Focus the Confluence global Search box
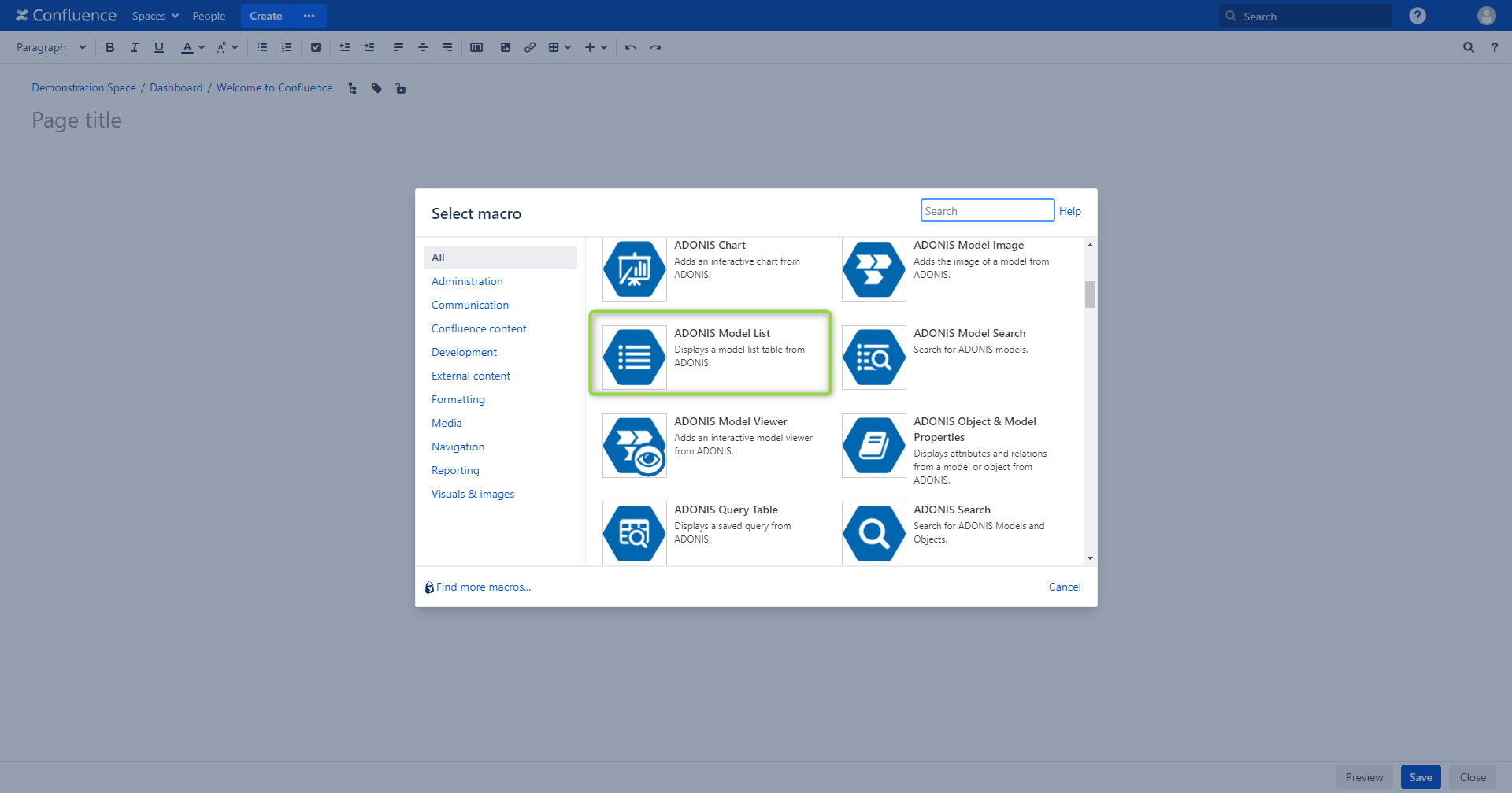 tap(1306, 16)
